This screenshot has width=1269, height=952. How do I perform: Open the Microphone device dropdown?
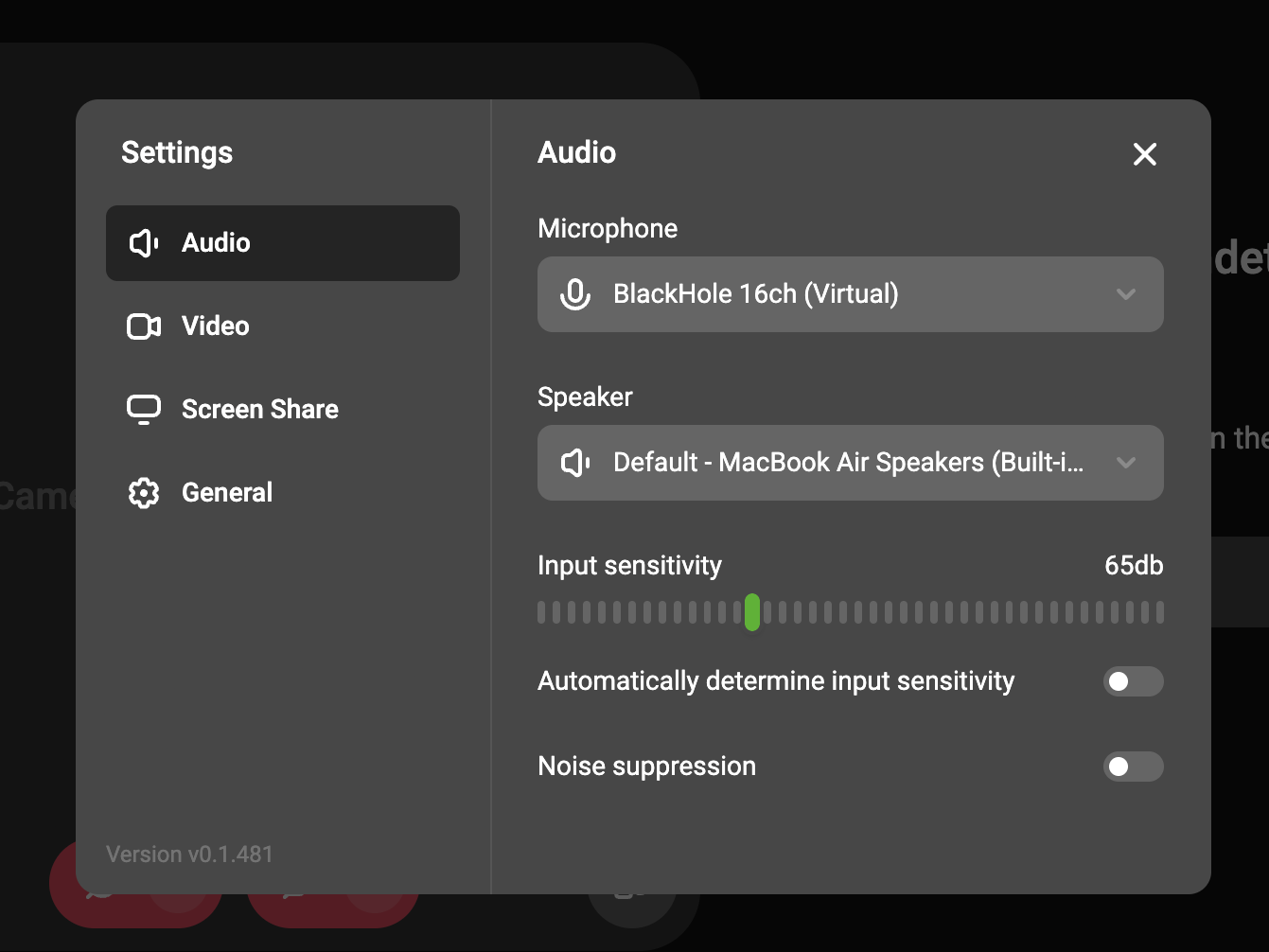[849, 294]
